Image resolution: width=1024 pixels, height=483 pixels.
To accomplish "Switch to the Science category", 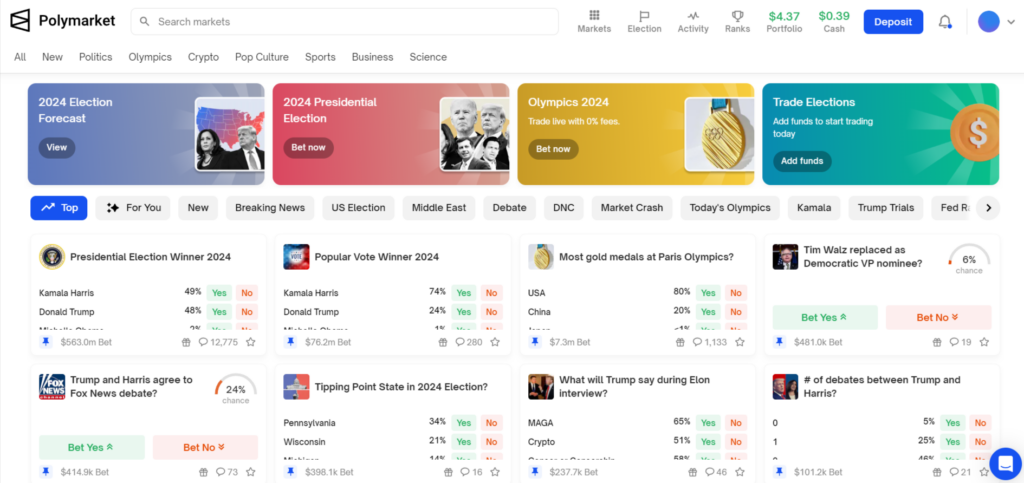I will [428, 57].
